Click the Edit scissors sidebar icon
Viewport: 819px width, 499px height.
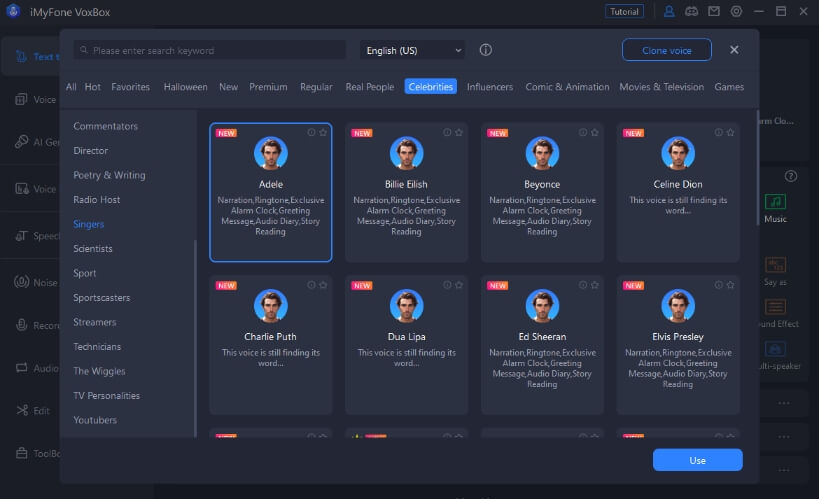tap(22, 410)
